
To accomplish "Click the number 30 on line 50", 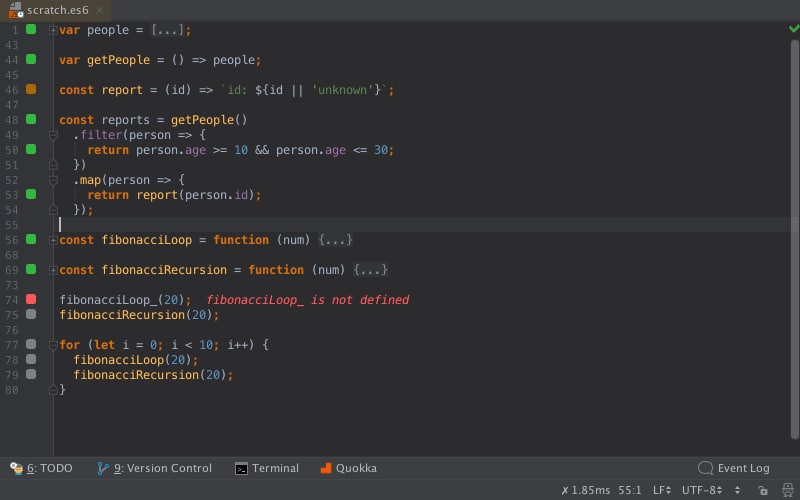I will [381, 150].
